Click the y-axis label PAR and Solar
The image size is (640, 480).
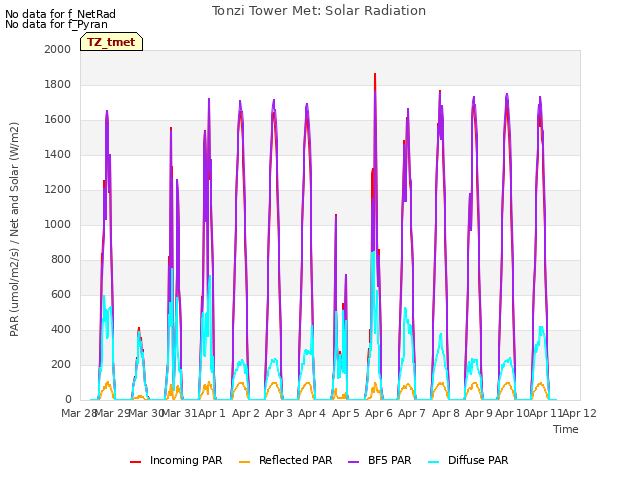(14, 229)
